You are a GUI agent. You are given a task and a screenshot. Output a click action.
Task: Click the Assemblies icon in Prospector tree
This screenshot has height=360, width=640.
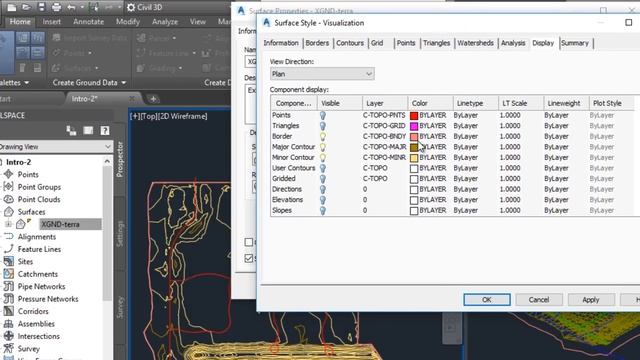coord(9,324)
